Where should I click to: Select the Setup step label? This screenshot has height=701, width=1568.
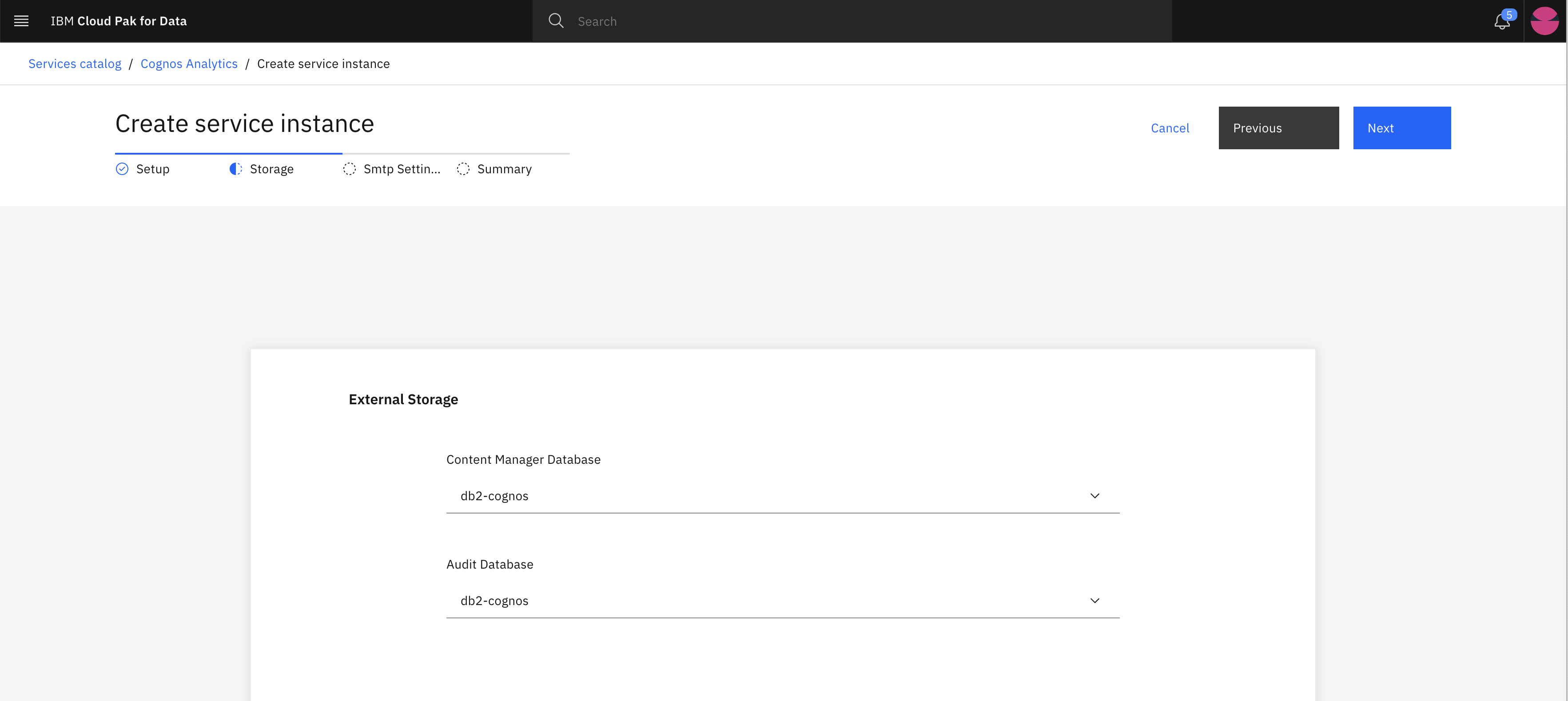(153, 169)
